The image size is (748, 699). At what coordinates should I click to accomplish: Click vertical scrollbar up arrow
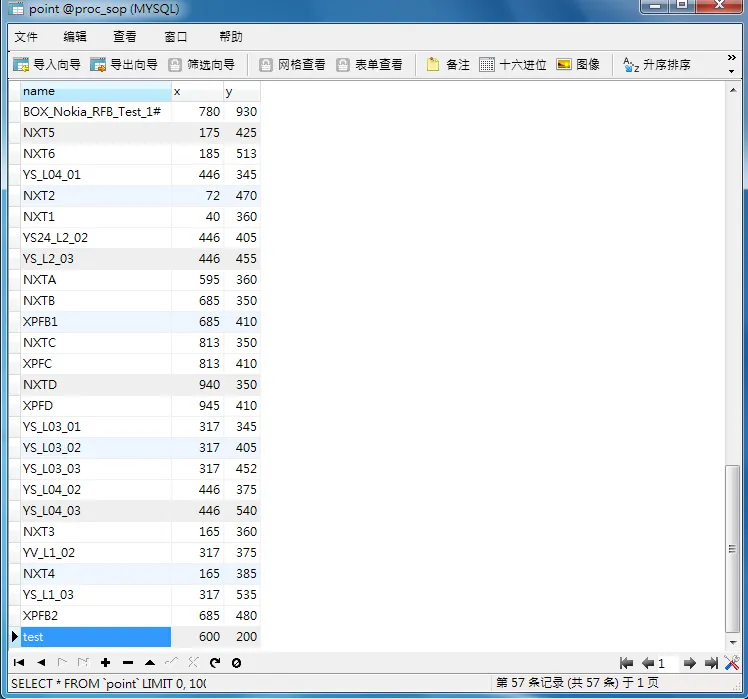[x=733, y=90]
